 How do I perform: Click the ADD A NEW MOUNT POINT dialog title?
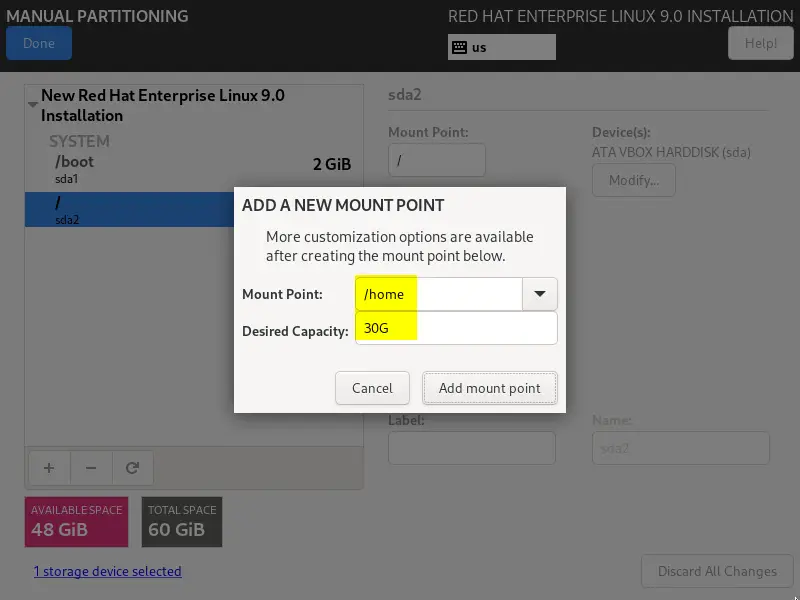tap(343, 205)
